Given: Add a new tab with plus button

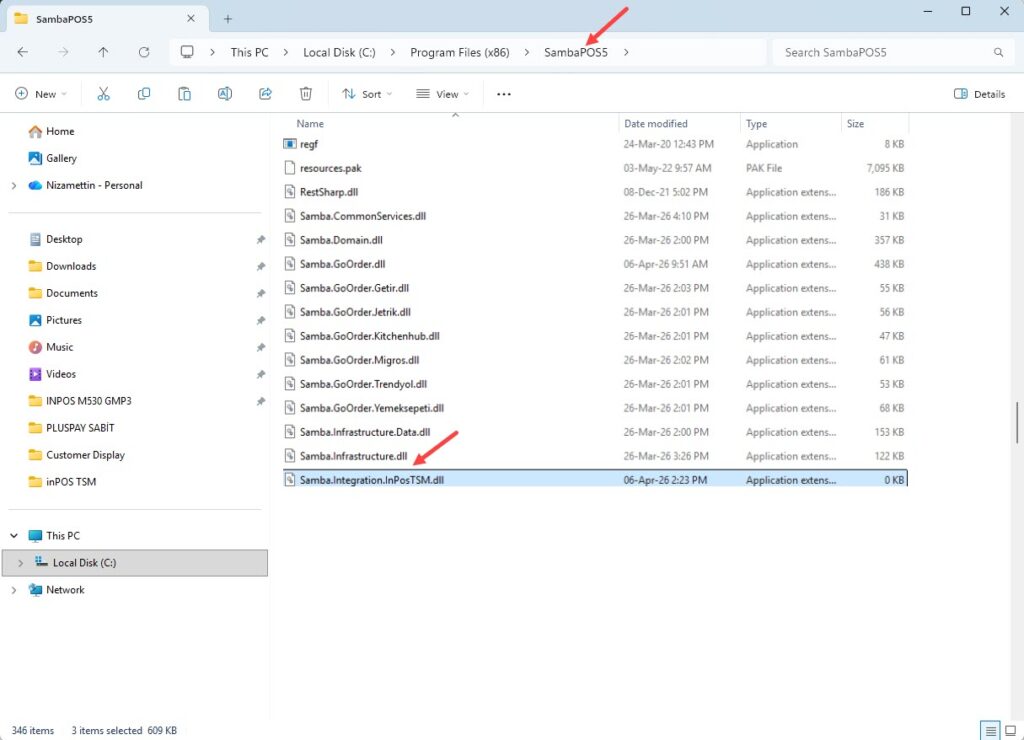Looking at the screenshot, I should [228, 18].
